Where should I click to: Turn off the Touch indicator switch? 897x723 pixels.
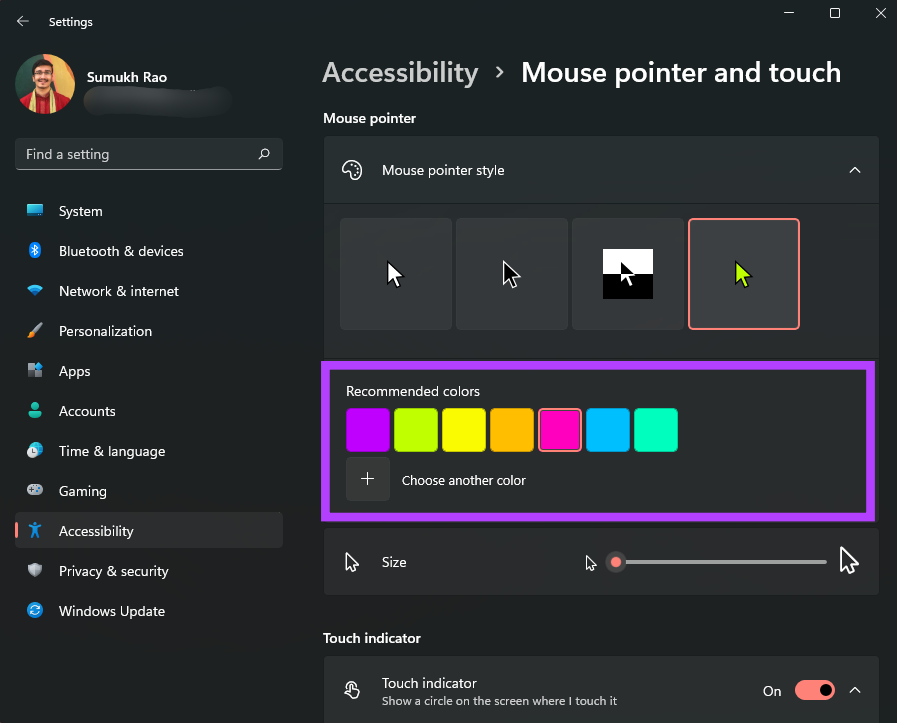tap(814, 690)
